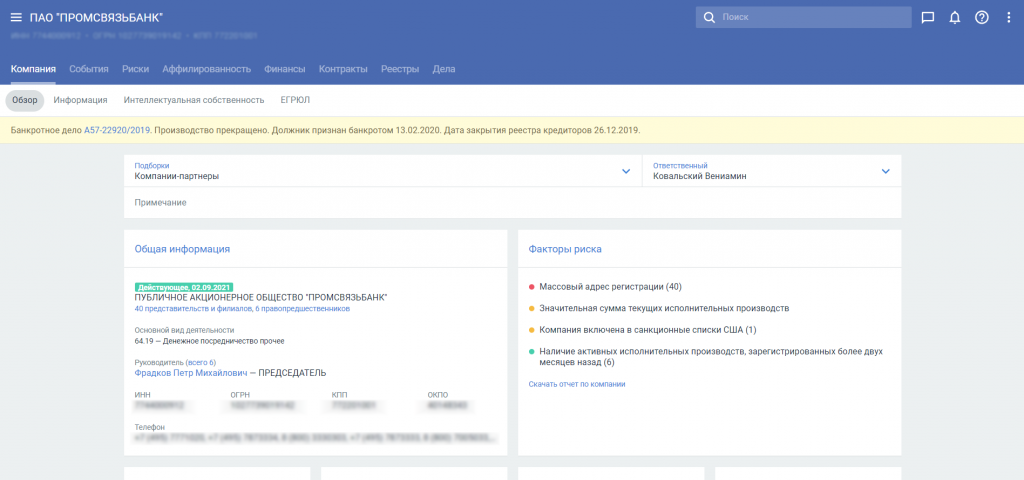Open the Общая информация heading link

[182, 249]
